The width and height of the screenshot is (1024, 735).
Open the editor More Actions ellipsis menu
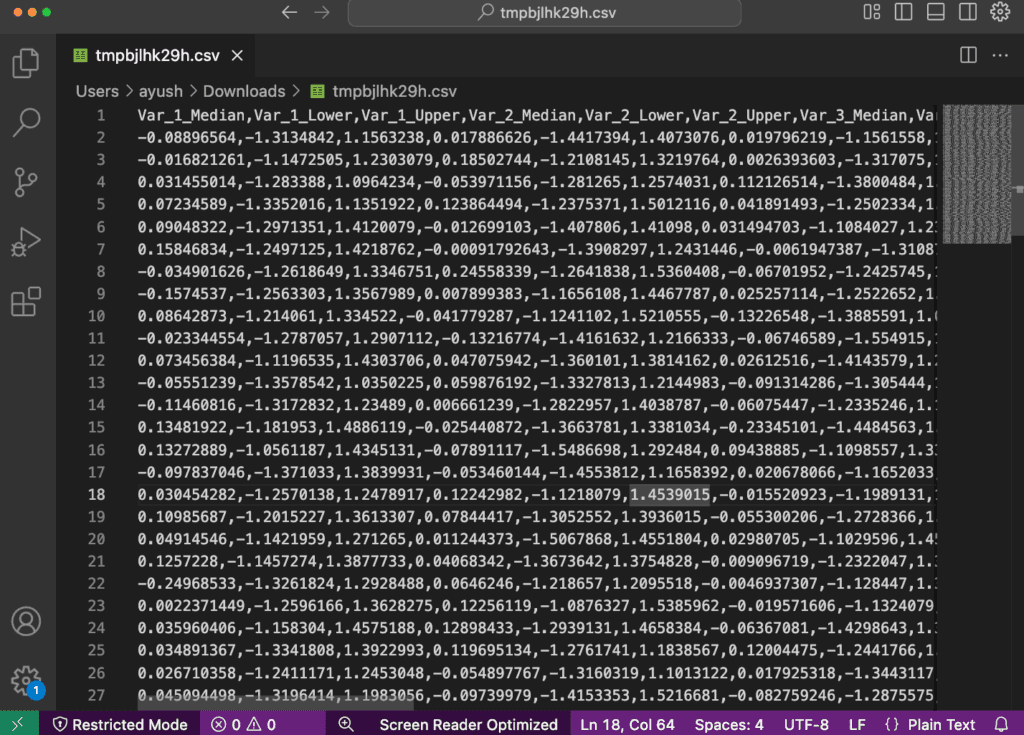(x=1000, y=55)
